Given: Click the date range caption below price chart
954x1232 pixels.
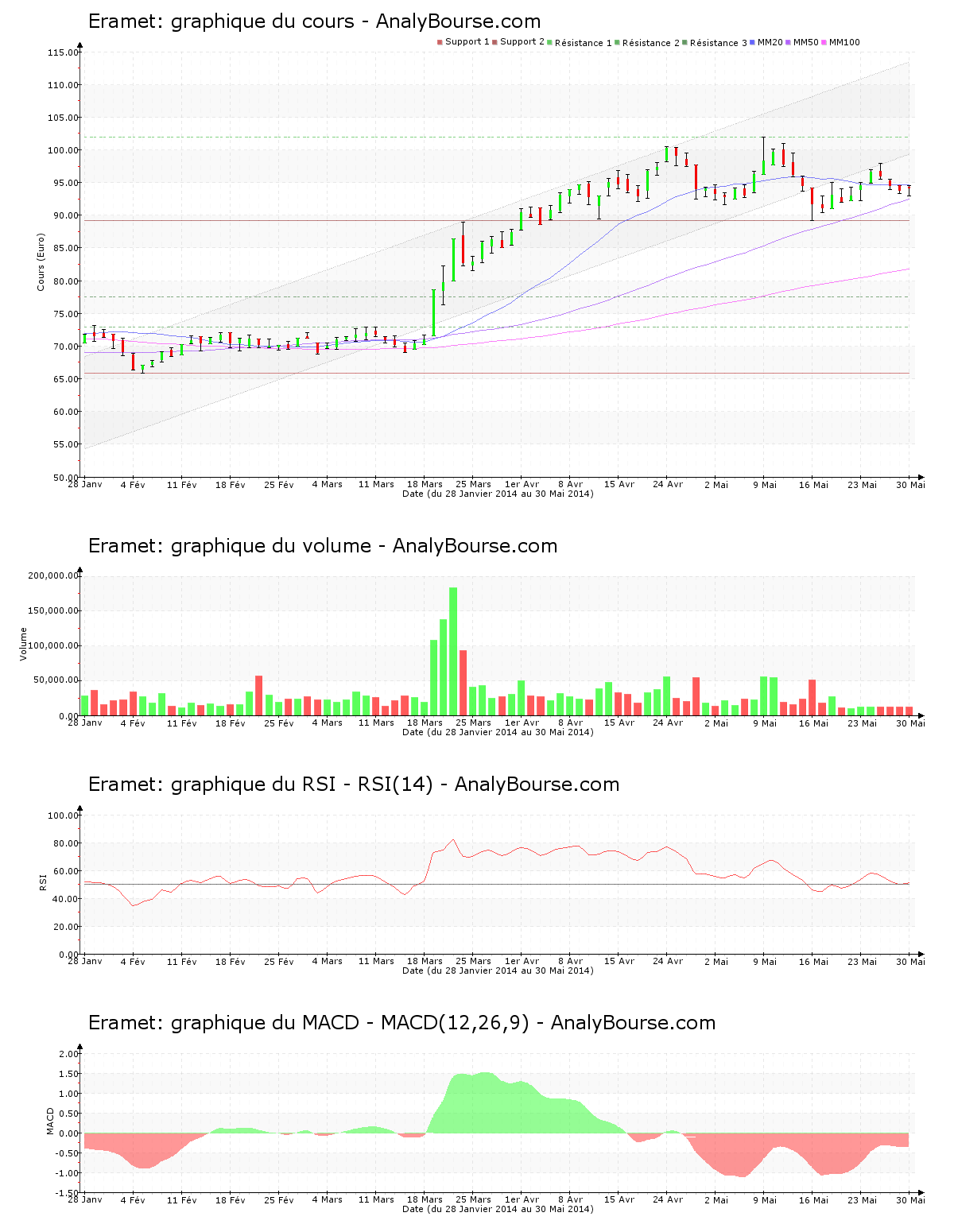Looking at the screenshot, I should tap(498, 493).
